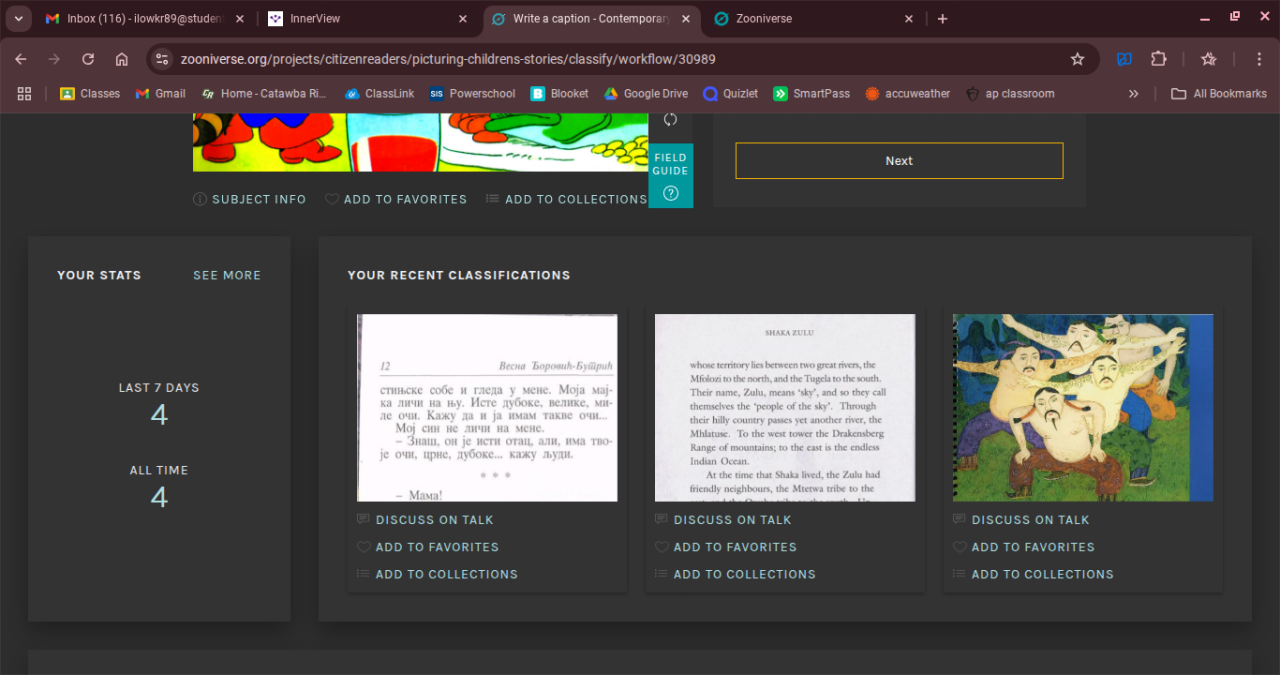The height and width of the screenshot is (675, 1280).
Task: Open the star toolbar icon beside Extensions
Action: pos(1208,59)
